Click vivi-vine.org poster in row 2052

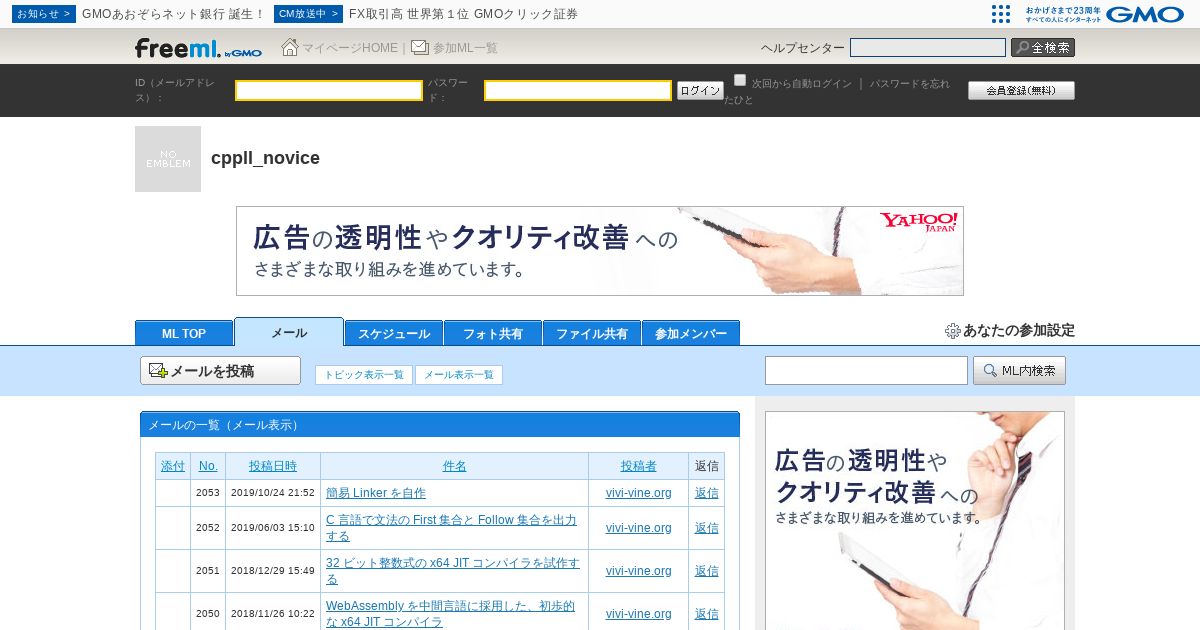pos(639,528)
